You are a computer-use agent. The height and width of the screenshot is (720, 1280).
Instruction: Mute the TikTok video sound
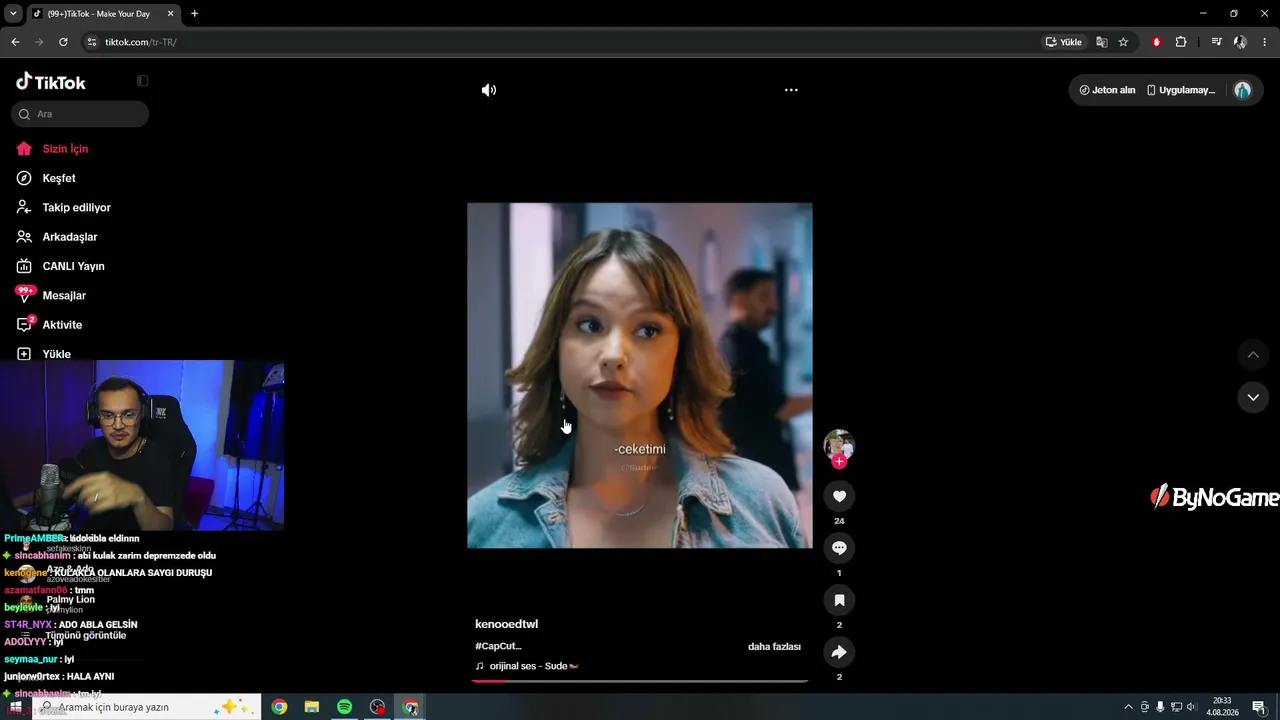coord(488,90)
